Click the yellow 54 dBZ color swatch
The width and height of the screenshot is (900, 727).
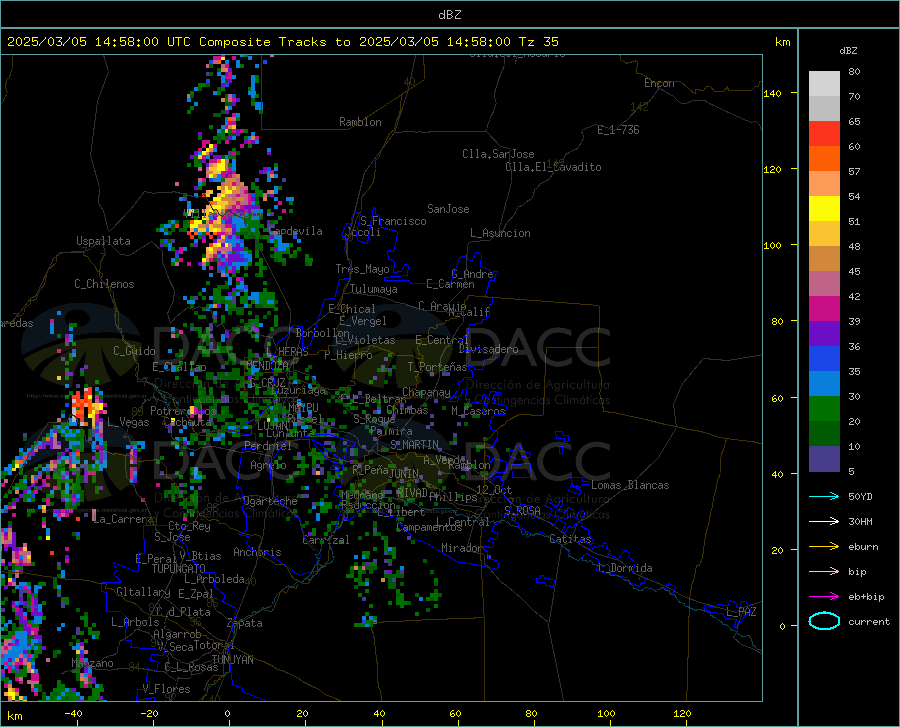[x=824, y=208]
